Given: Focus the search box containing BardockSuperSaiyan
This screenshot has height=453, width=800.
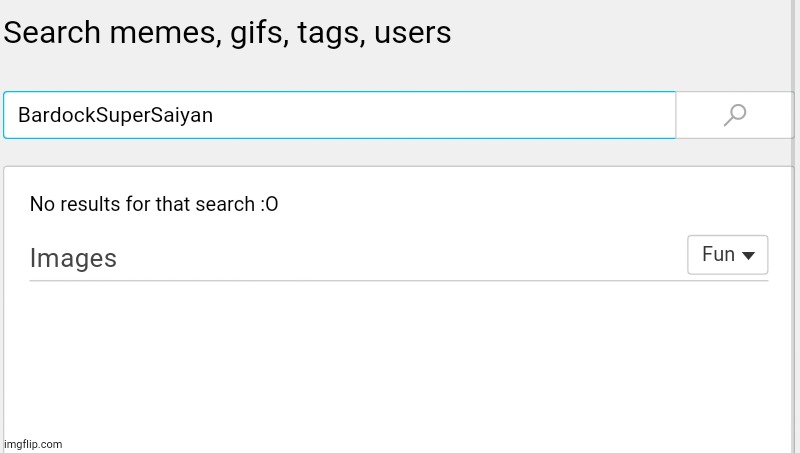Looking at the screenshot, I should click(x=340, y=115).
